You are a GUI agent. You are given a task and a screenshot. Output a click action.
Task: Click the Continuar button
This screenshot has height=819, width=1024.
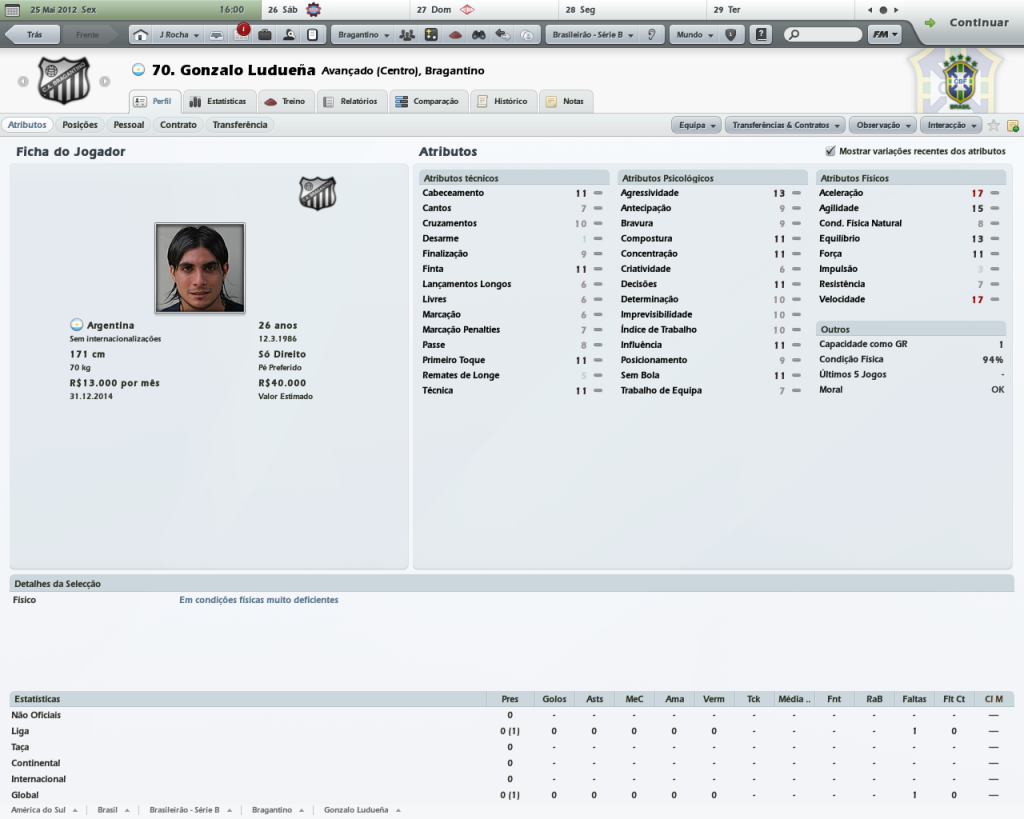(x=968, y=22)
